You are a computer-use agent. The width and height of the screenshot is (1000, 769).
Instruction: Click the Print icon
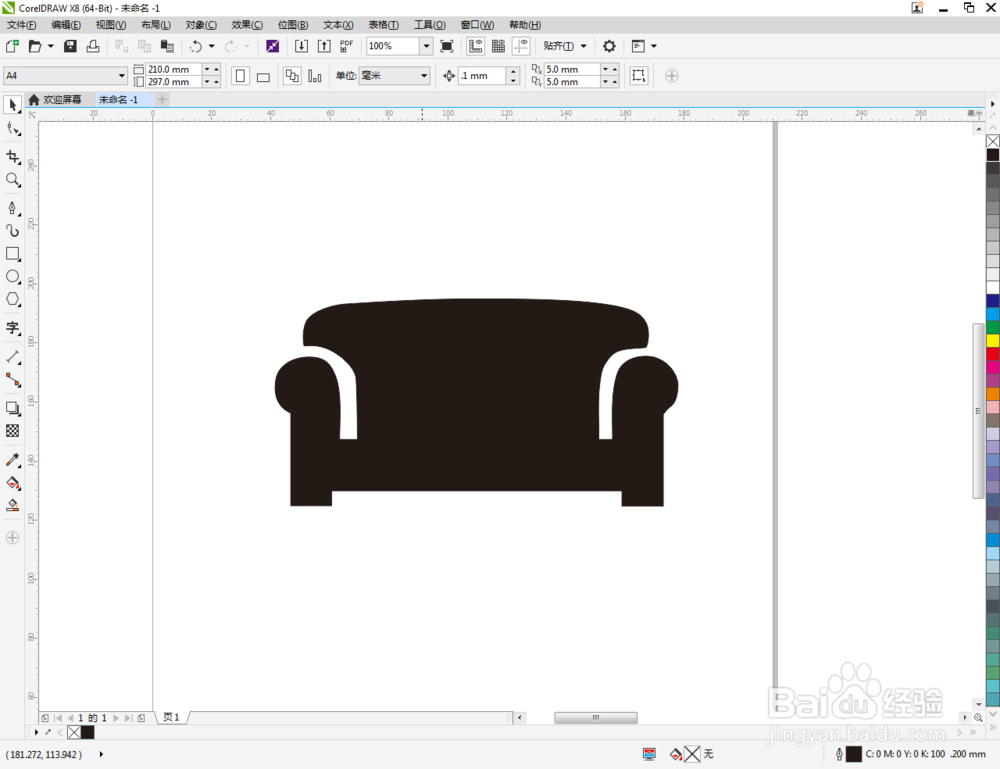93,46
